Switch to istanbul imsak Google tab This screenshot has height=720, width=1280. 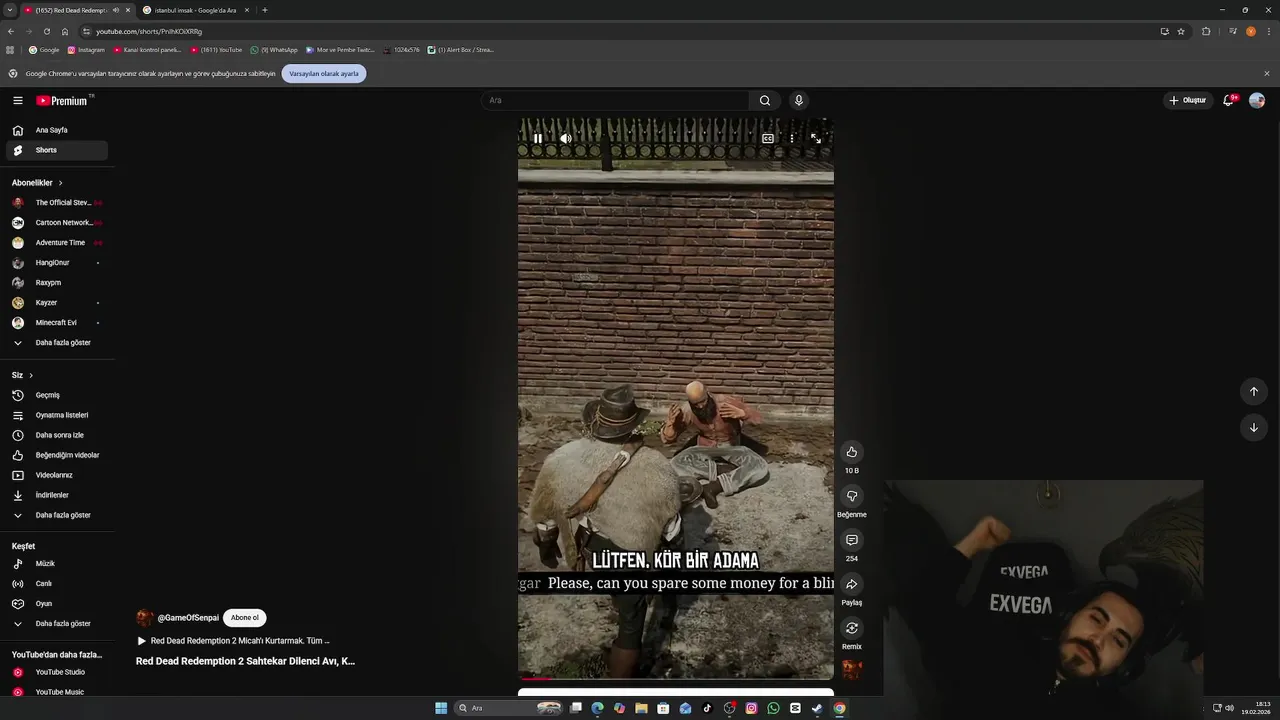pos(195,10)
